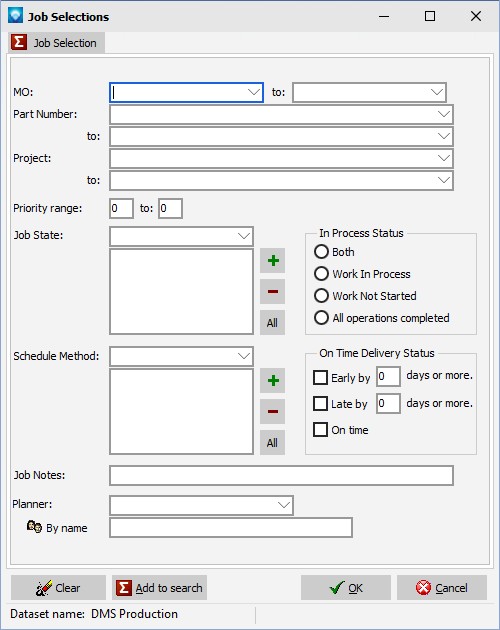Click Cancel with the red X icon
Viewport: 500px width, 630px height.
442,588
